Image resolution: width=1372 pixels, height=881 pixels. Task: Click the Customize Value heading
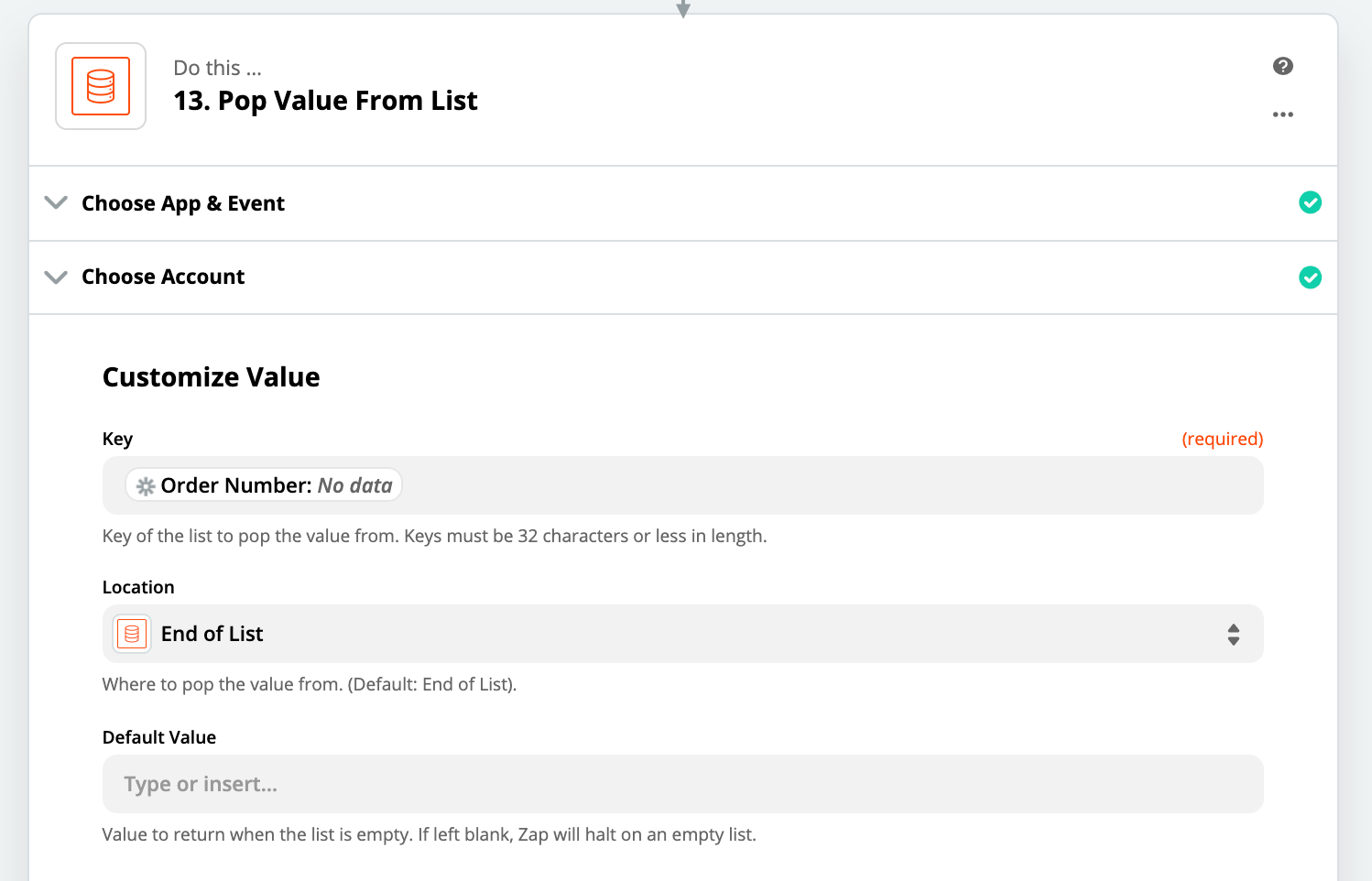211,377
